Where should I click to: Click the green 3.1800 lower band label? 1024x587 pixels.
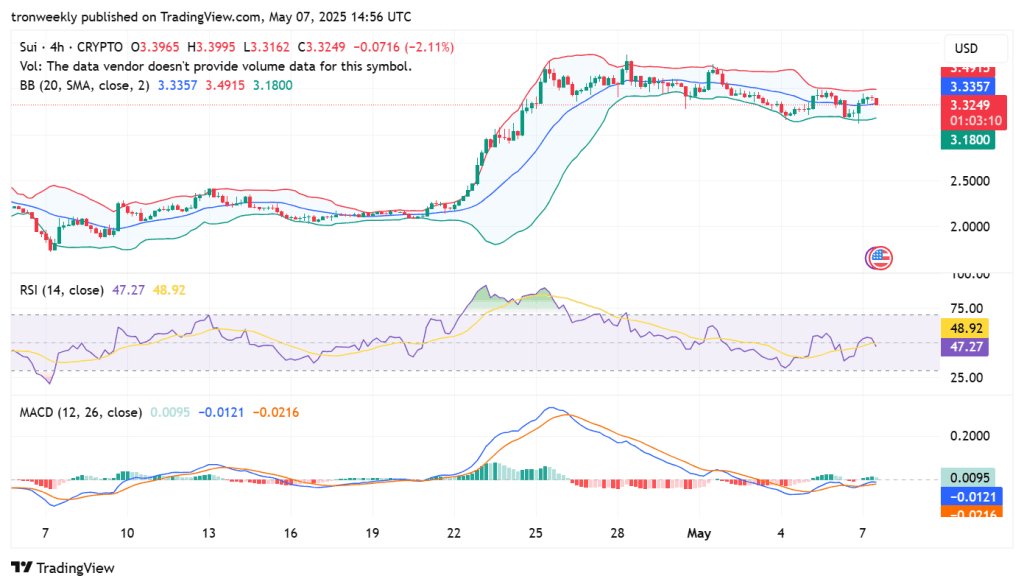(968, 140)
